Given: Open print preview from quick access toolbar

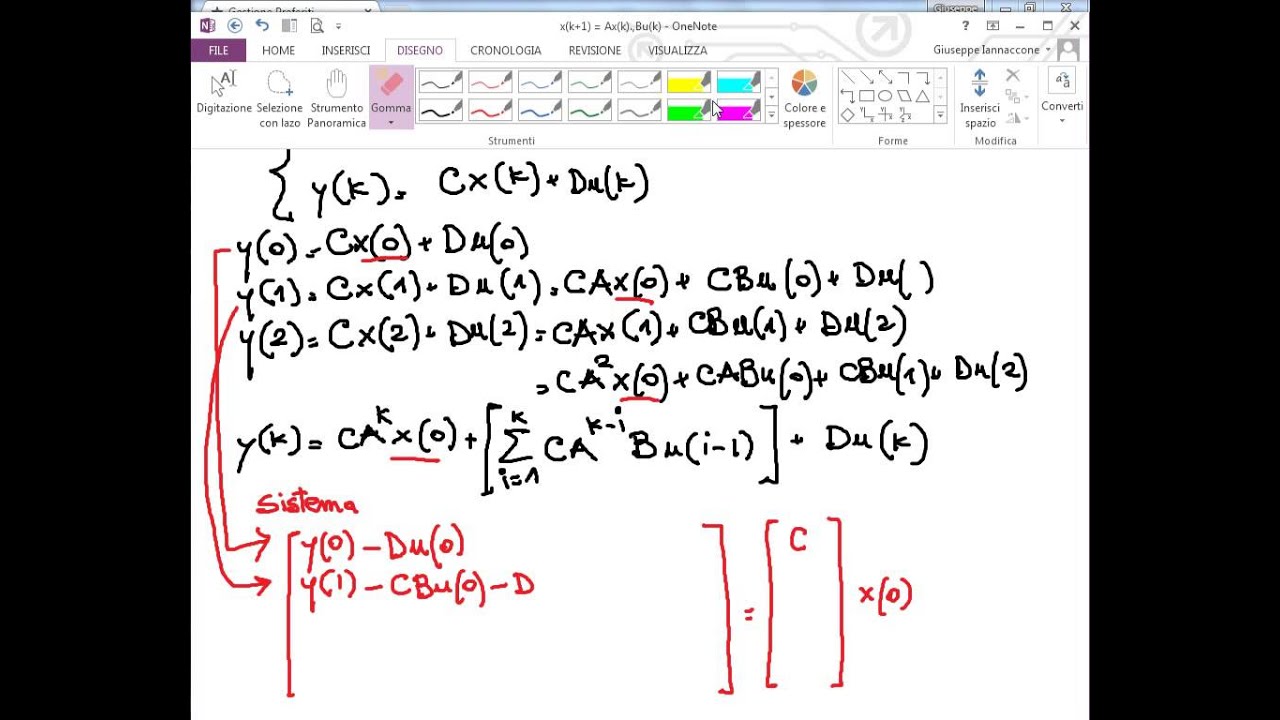Looking at the screenshot, I should point(317,26).
